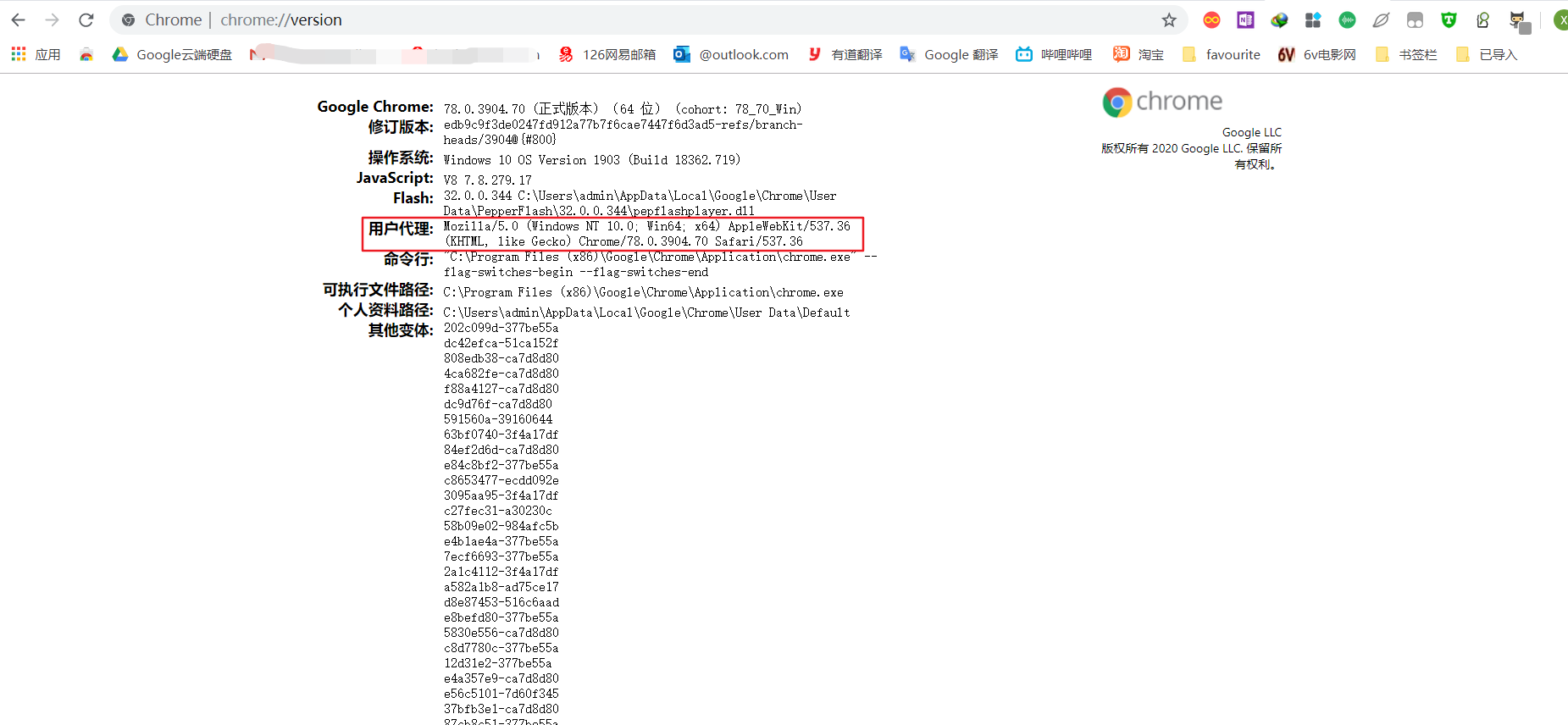Open the green profile avatar

click(1560, 19)
